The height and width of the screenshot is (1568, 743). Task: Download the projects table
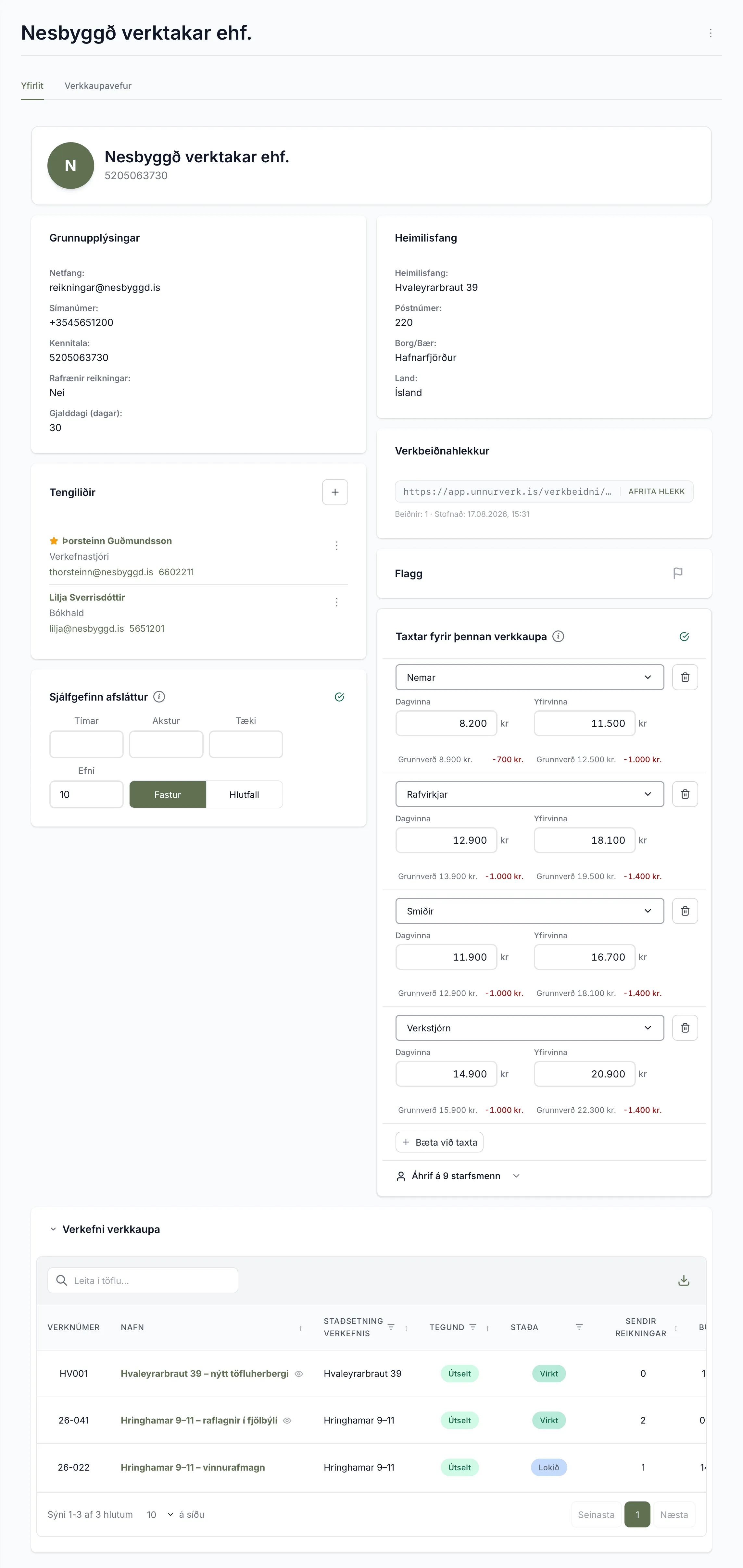684,1280
